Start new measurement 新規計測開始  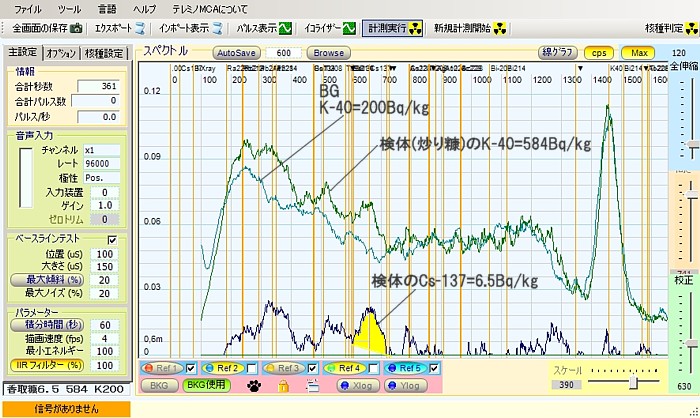(470, 29)
